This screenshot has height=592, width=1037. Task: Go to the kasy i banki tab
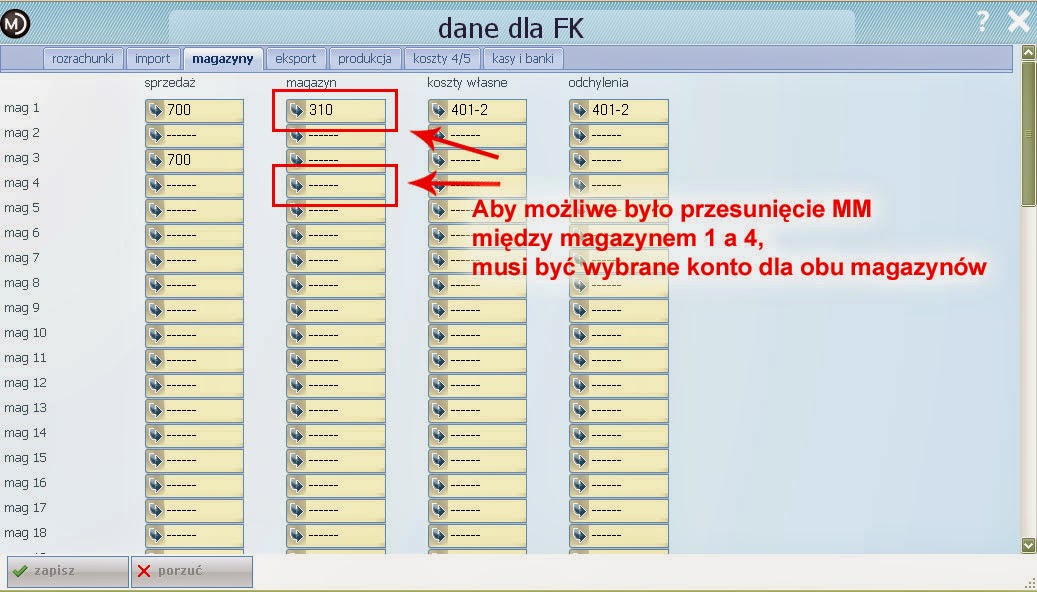[523, 58]
